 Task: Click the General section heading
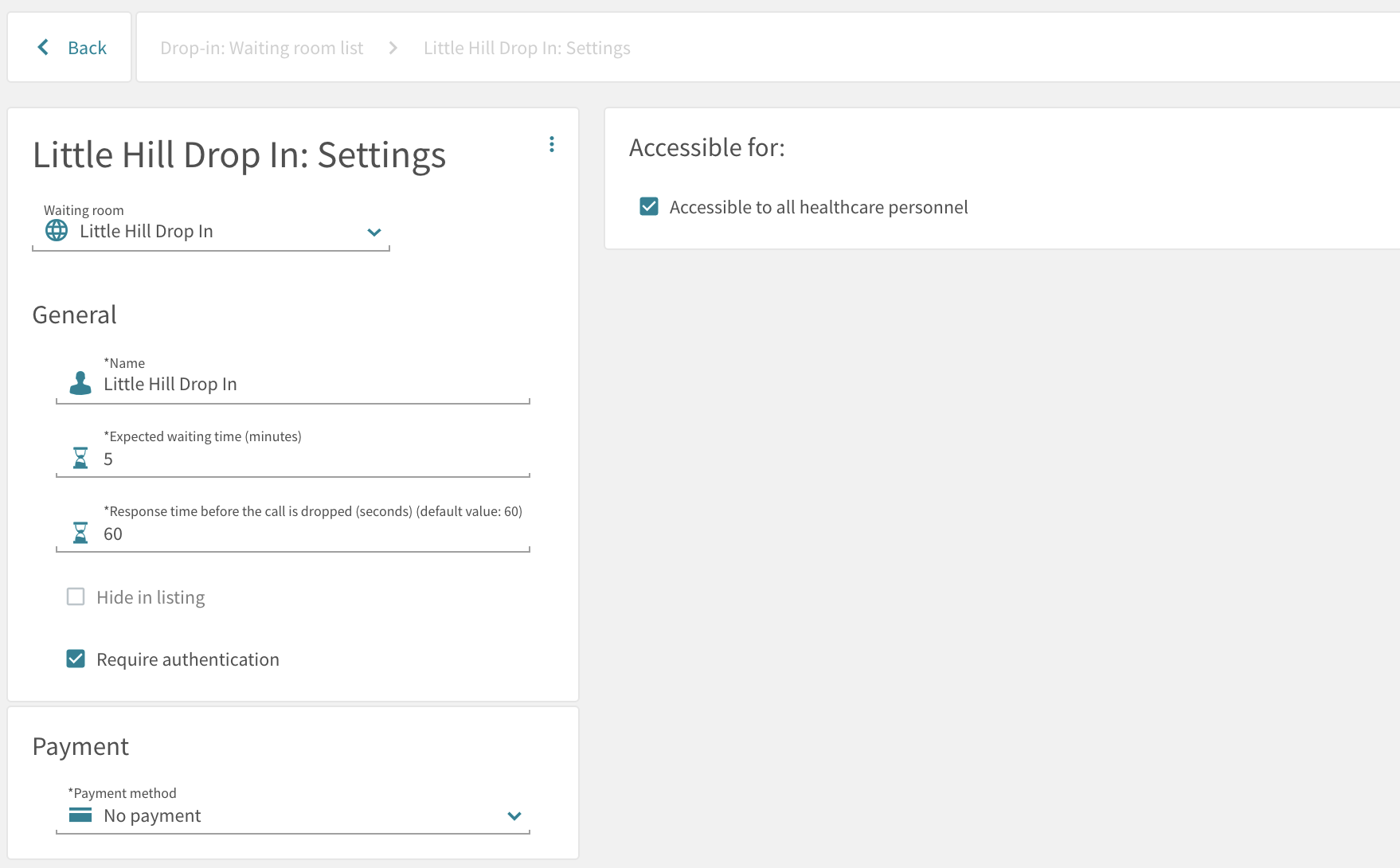click(x=75, y=315)
